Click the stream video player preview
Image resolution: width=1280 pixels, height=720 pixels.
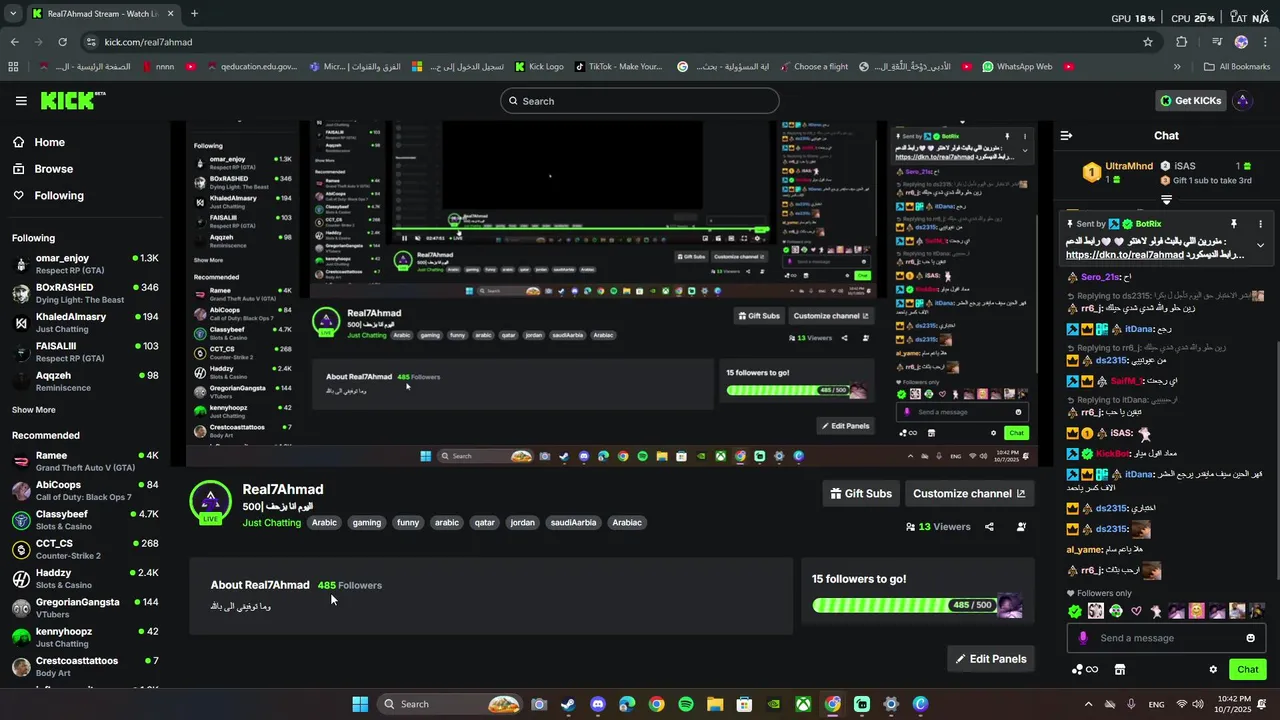(612, 294)
